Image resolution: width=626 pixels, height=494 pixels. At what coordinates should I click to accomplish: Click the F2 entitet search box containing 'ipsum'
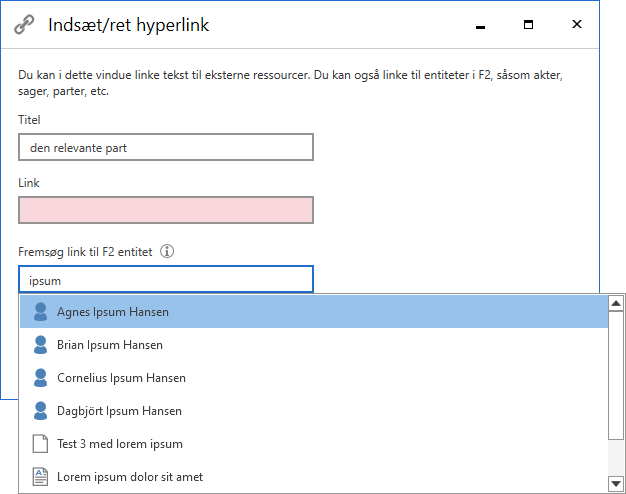click(x=166, y=280)
